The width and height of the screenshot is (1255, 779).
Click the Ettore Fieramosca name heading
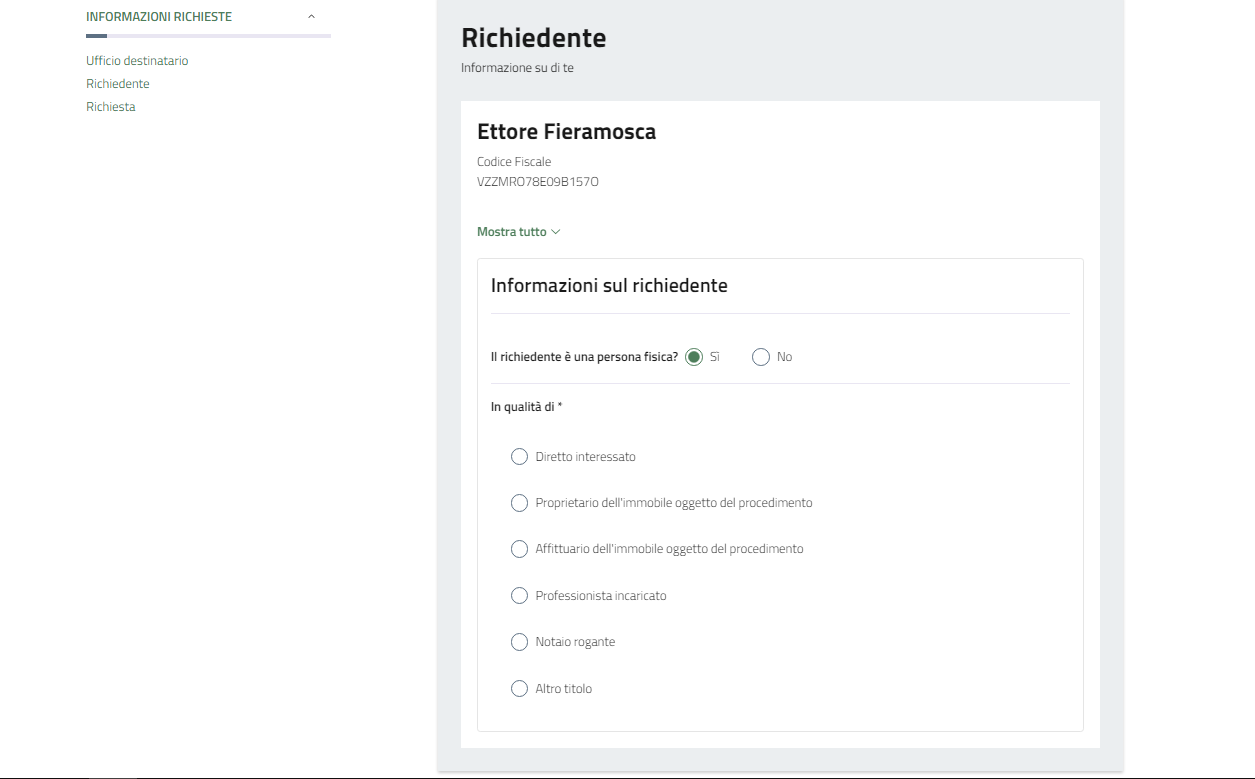[566, 132]
